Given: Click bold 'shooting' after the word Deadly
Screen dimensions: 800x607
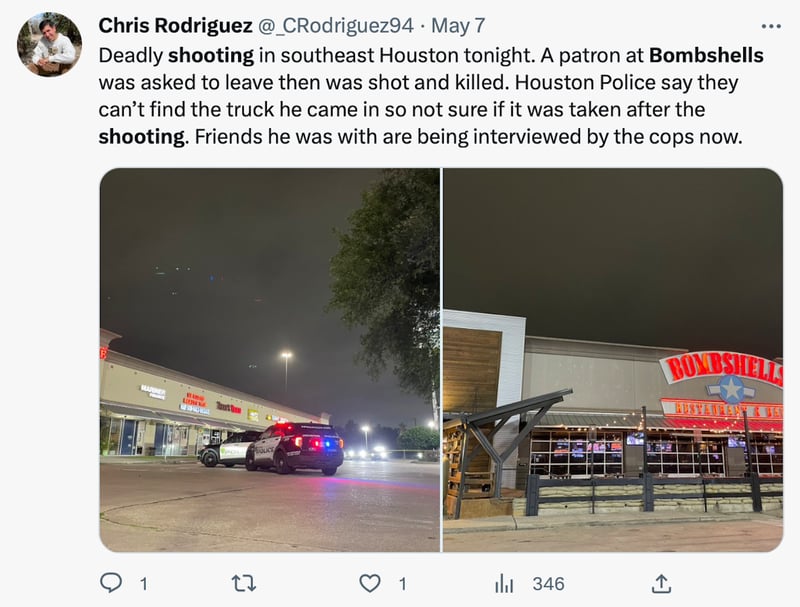Looking at the screenshot, I should click(x=211, y=55).
